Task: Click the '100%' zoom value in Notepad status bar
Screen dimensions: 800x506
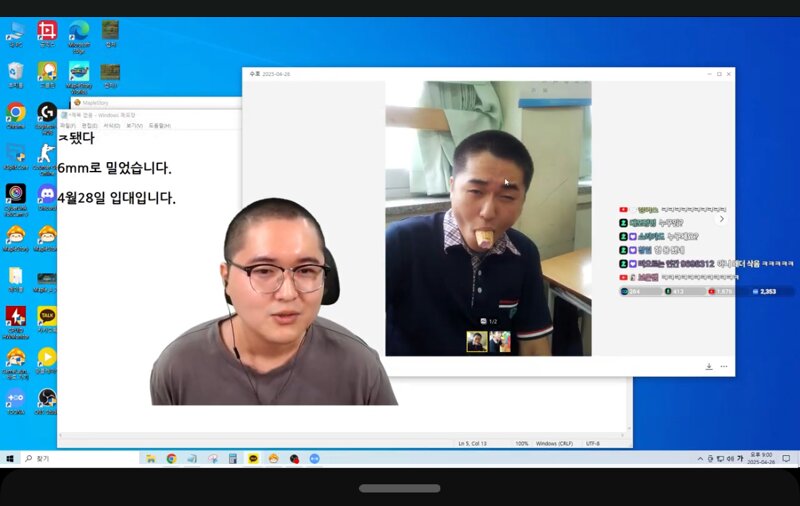Action: tap(521, 444)
